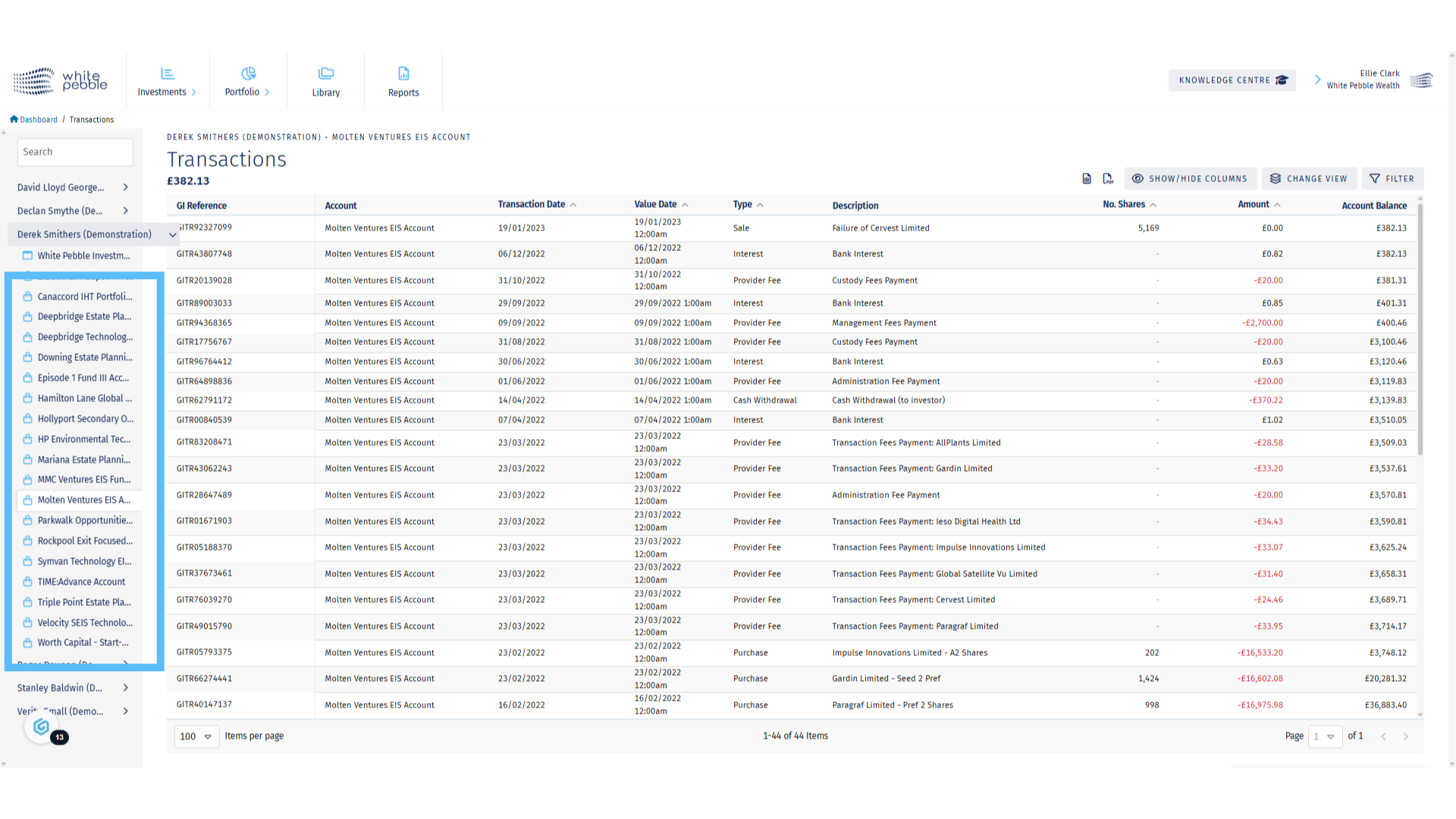
Task: Open the Portfolio menu
Action: [x=247, y=82]
